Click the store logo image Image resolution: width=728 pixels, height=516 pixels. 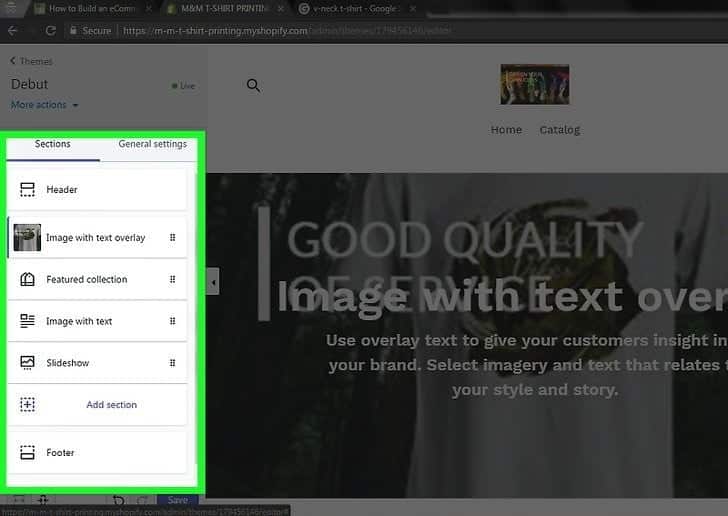click(x=535, y=85)
